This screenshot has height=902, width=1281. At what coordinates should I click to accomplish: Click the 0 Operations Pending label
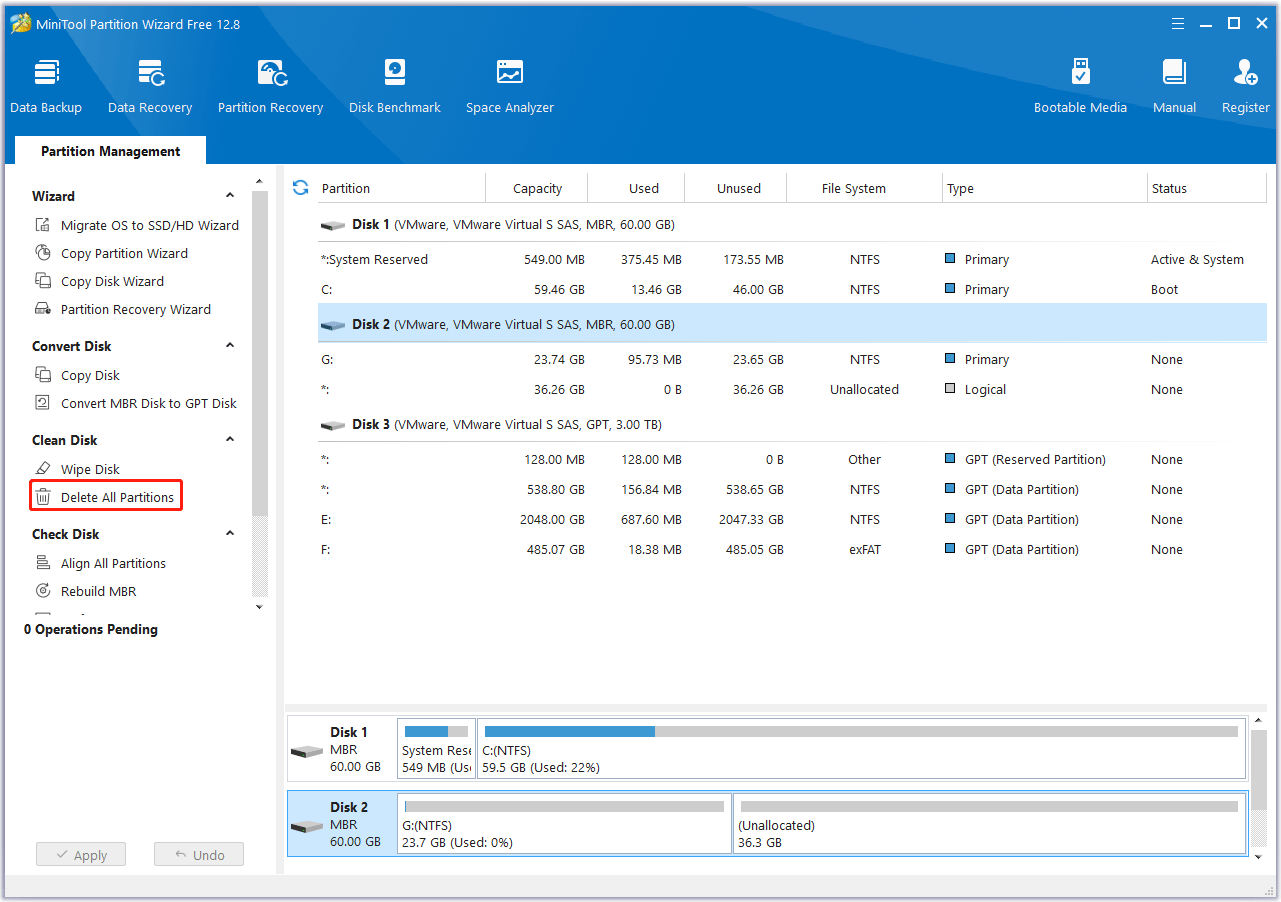coord(91,629)
